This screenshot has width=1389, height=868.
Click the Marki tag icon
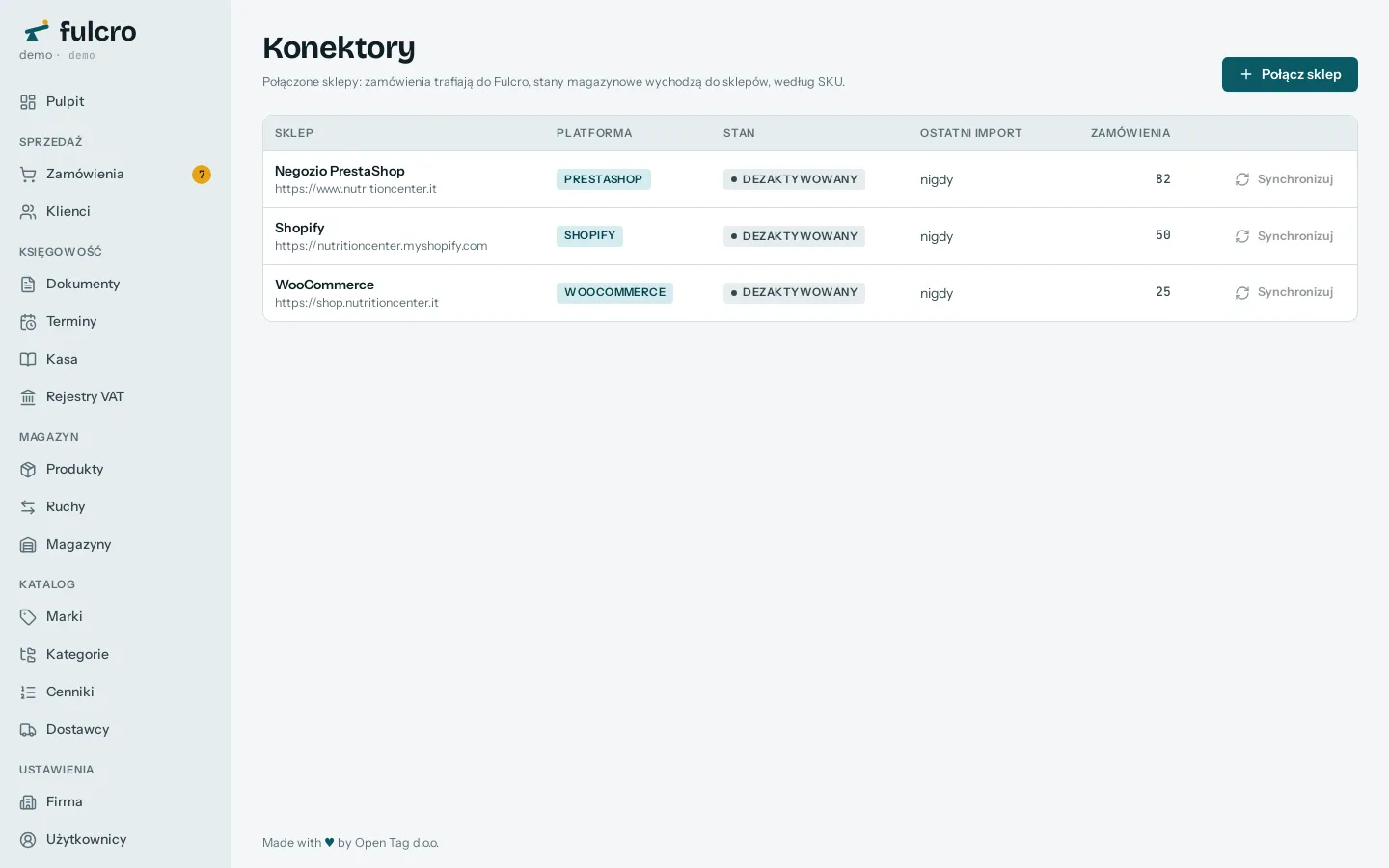tap(28, 617)
